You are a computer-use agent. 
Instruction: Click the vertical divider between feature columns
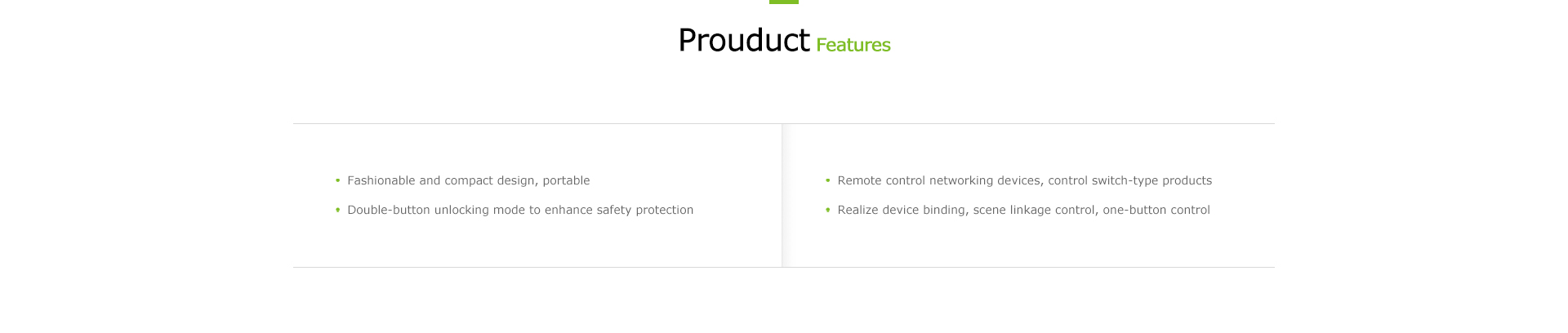tap(782, 195)
